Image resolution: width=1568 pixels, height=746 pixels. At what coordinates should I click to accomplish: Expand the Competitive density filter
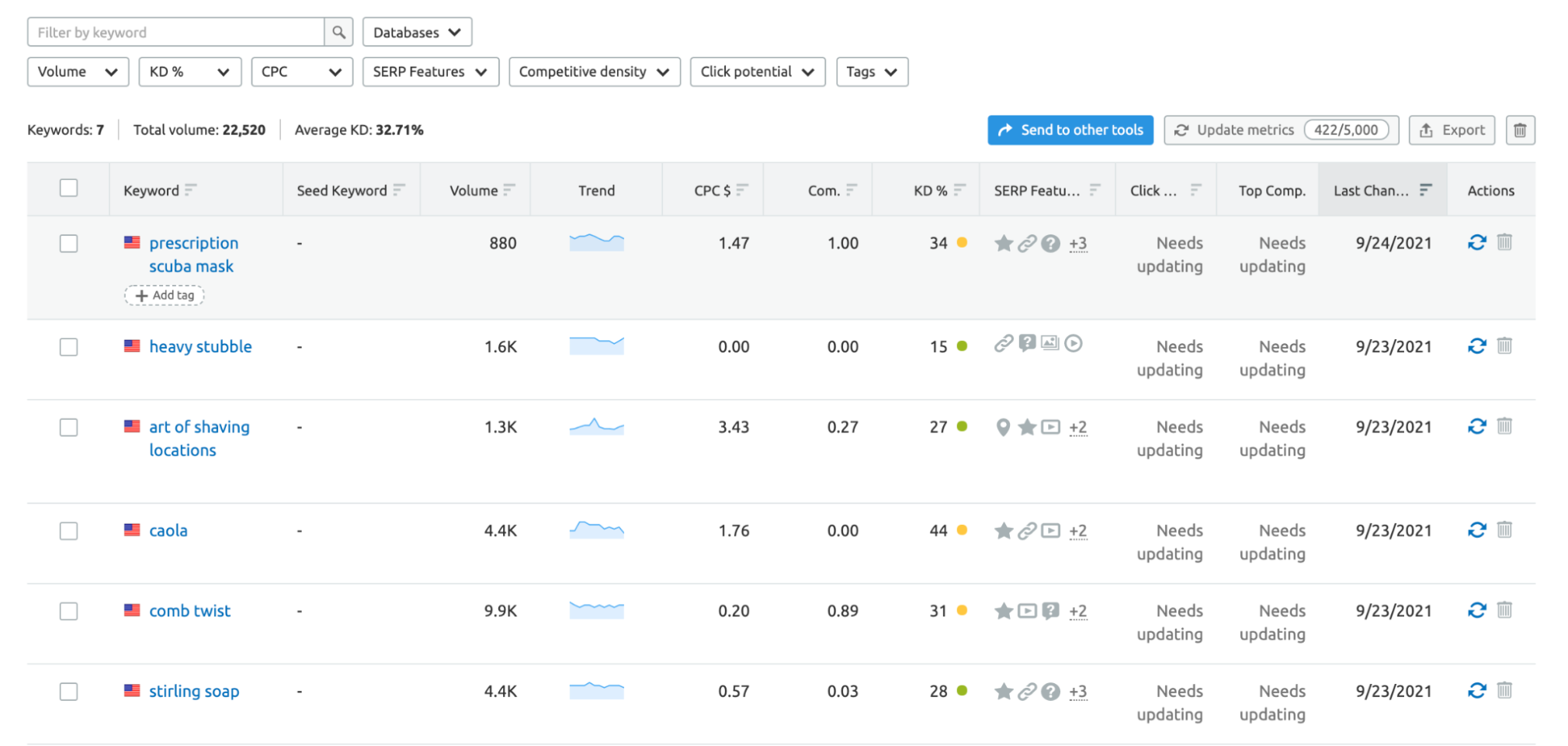pos(595,72)
